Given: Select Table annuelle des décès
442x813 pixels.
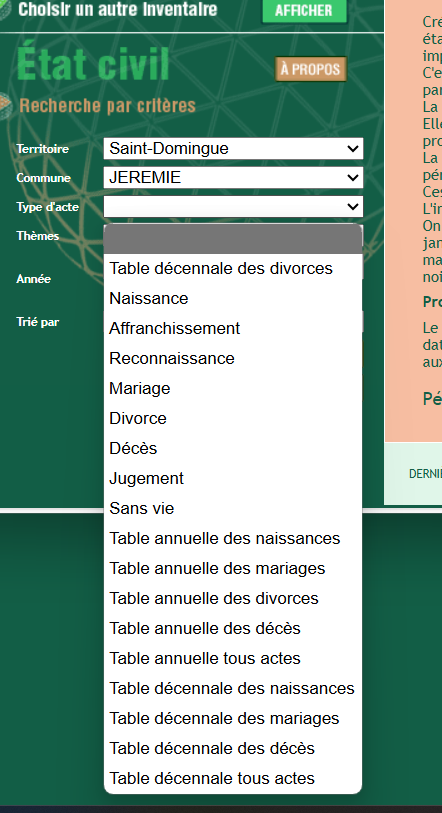Looking at the screenshot, I should point(233,629).
